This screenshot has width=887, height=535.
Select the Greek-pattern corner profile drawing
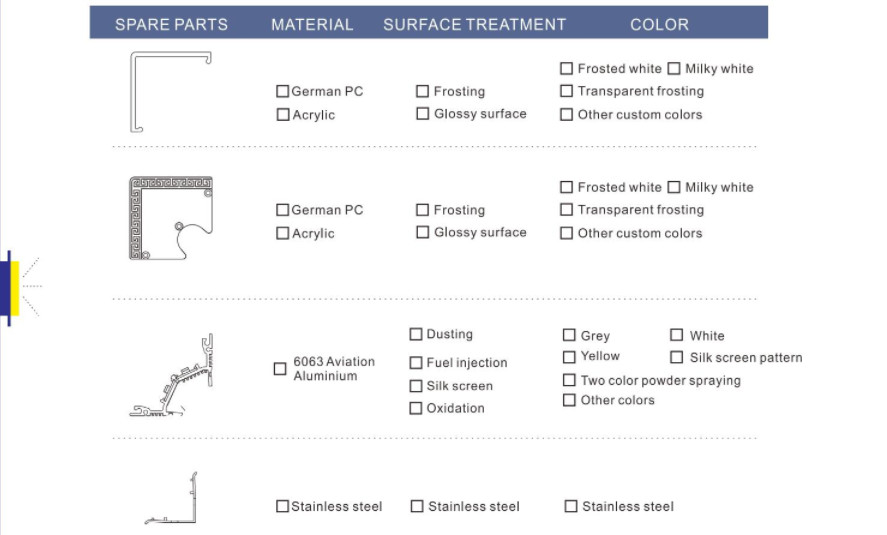pos(171,218)
